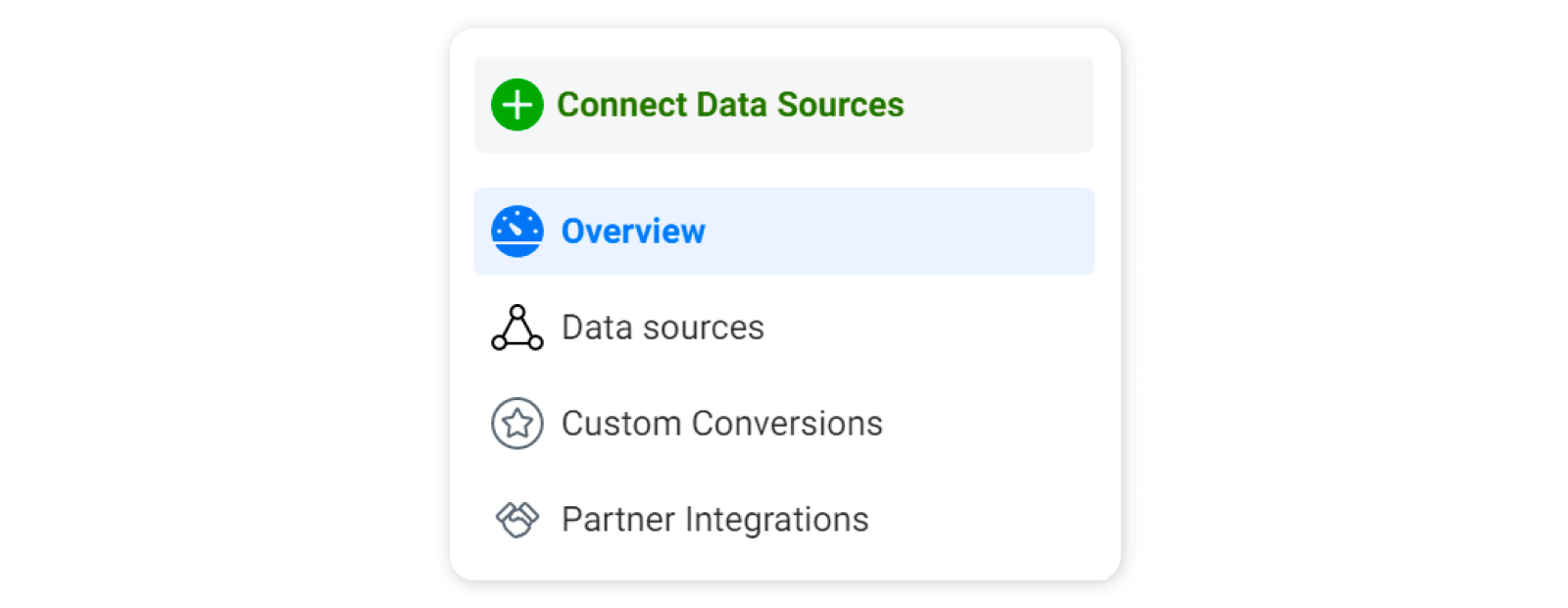Click the word 'Conversions' in the sidebar menu
Image resolution: width=1568 pixels, height=608 pixels.
(x=787, y=424)
